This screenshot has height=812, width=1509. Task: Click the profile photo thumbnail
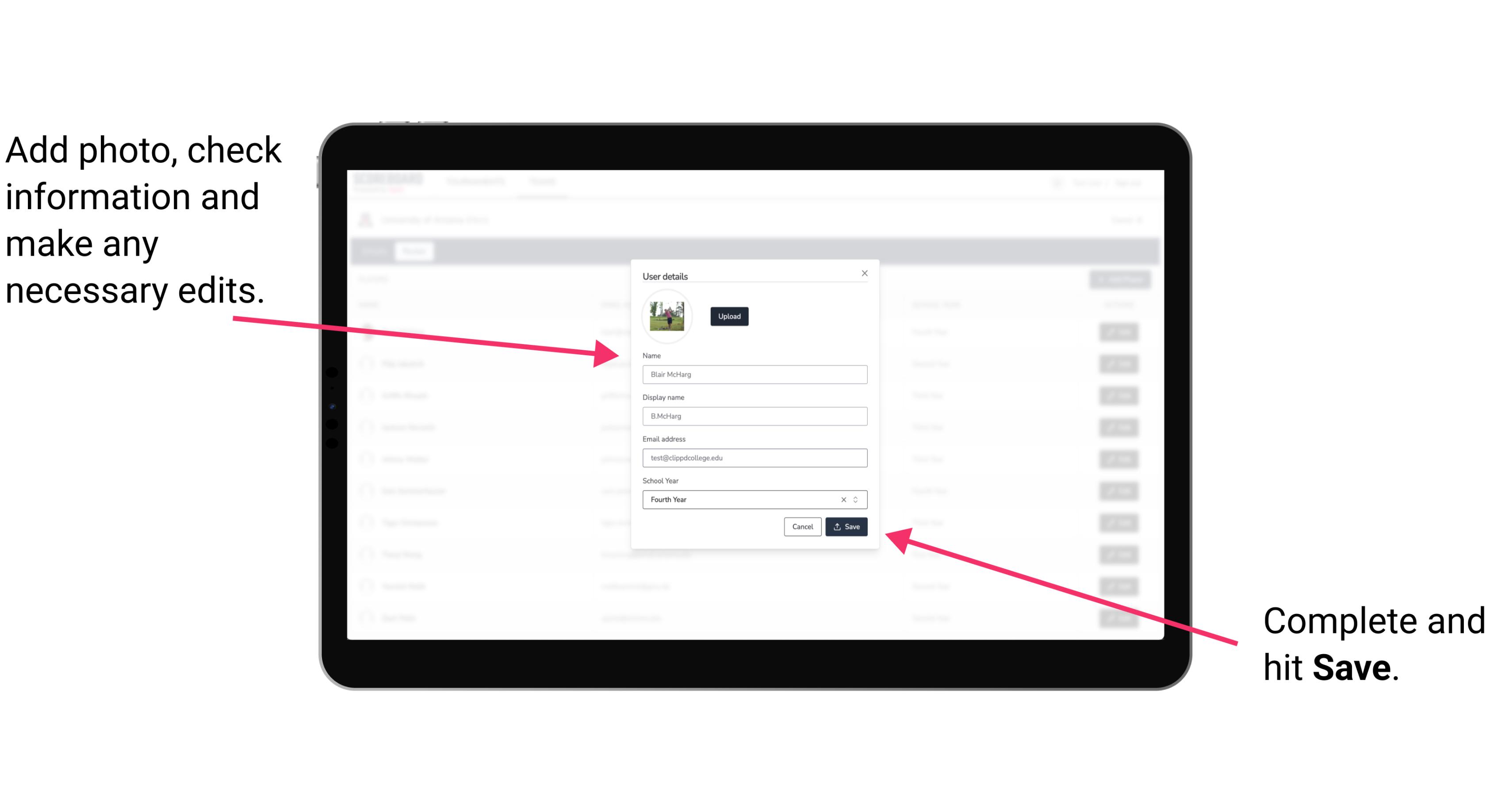[x=666, y=315]
